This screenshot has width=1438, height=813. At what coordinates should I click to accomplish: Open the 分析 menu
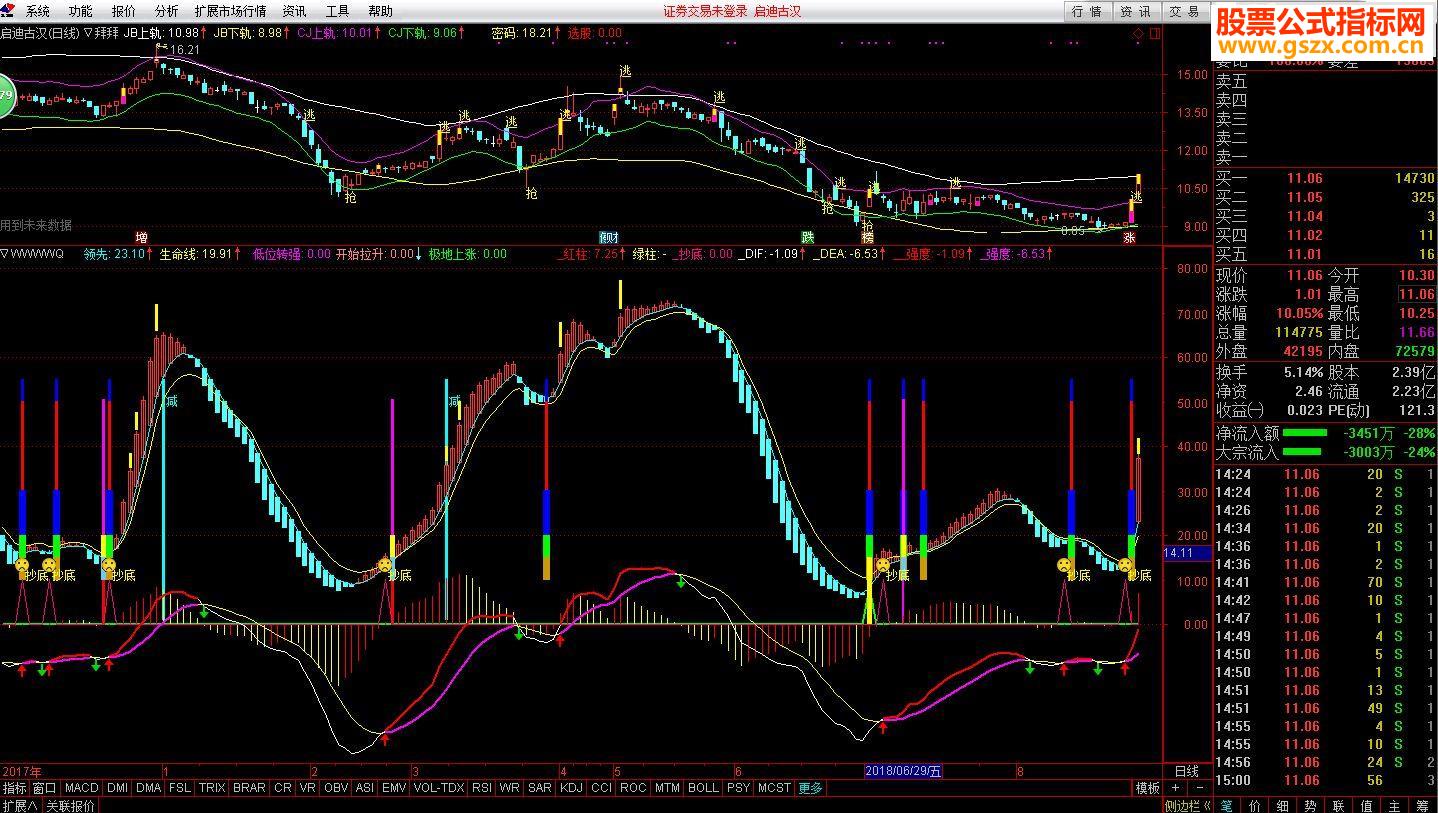[166, 11]
